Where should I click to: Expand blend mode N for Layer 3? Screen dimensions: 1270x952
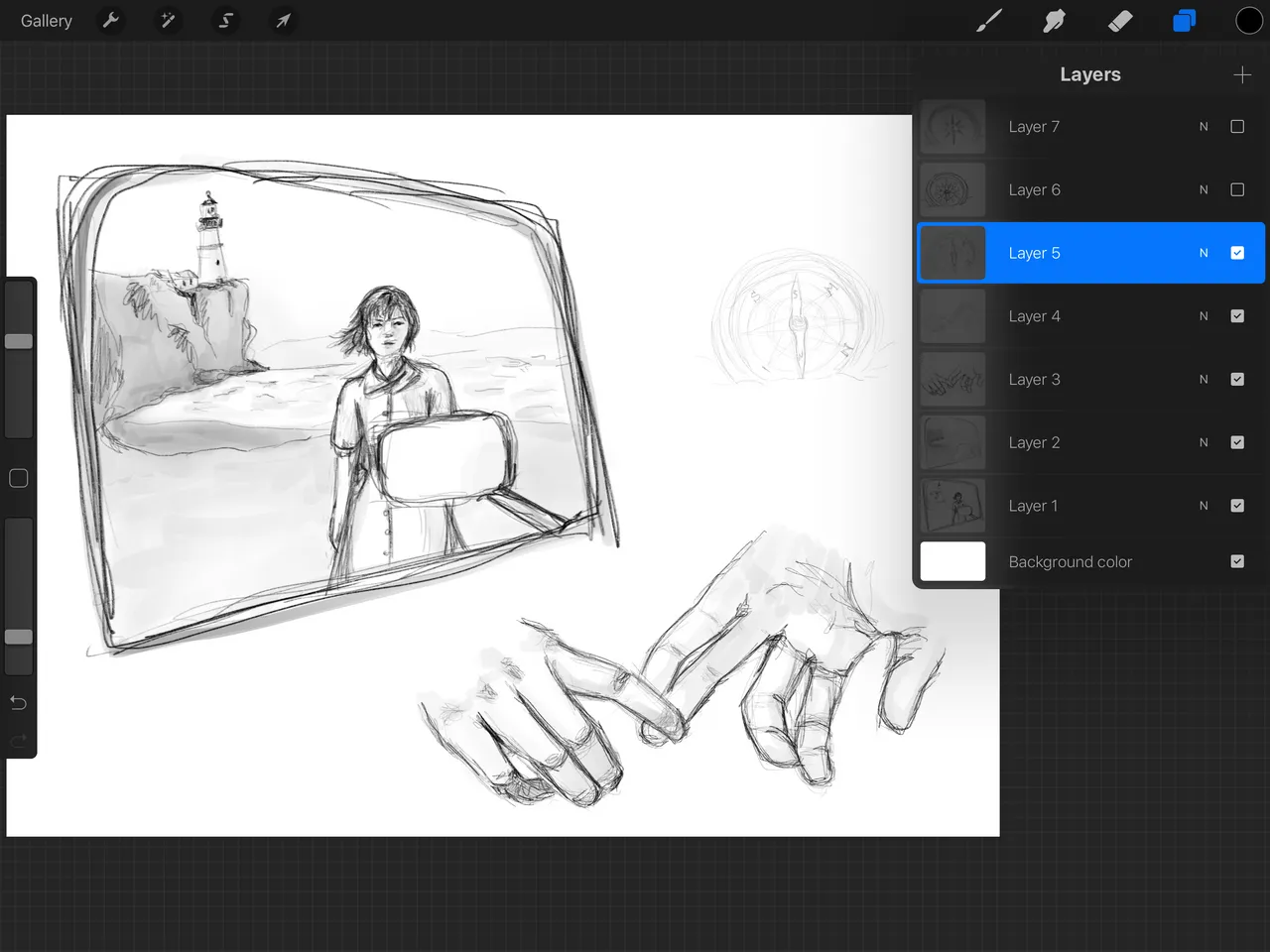pyautogui.click(x=1204, y=380)
